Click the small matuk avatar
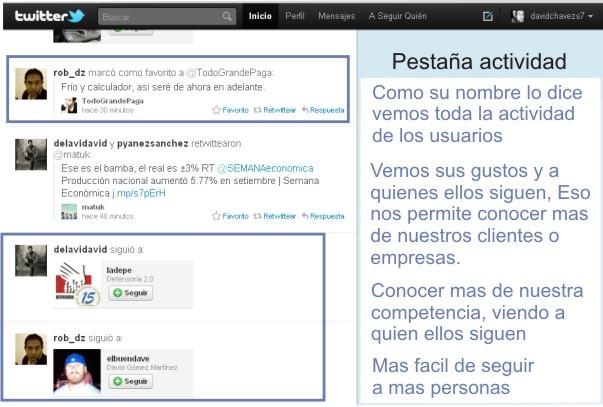Image resolution: width=603 pixels, height=407 pixels. pos(69,212)
